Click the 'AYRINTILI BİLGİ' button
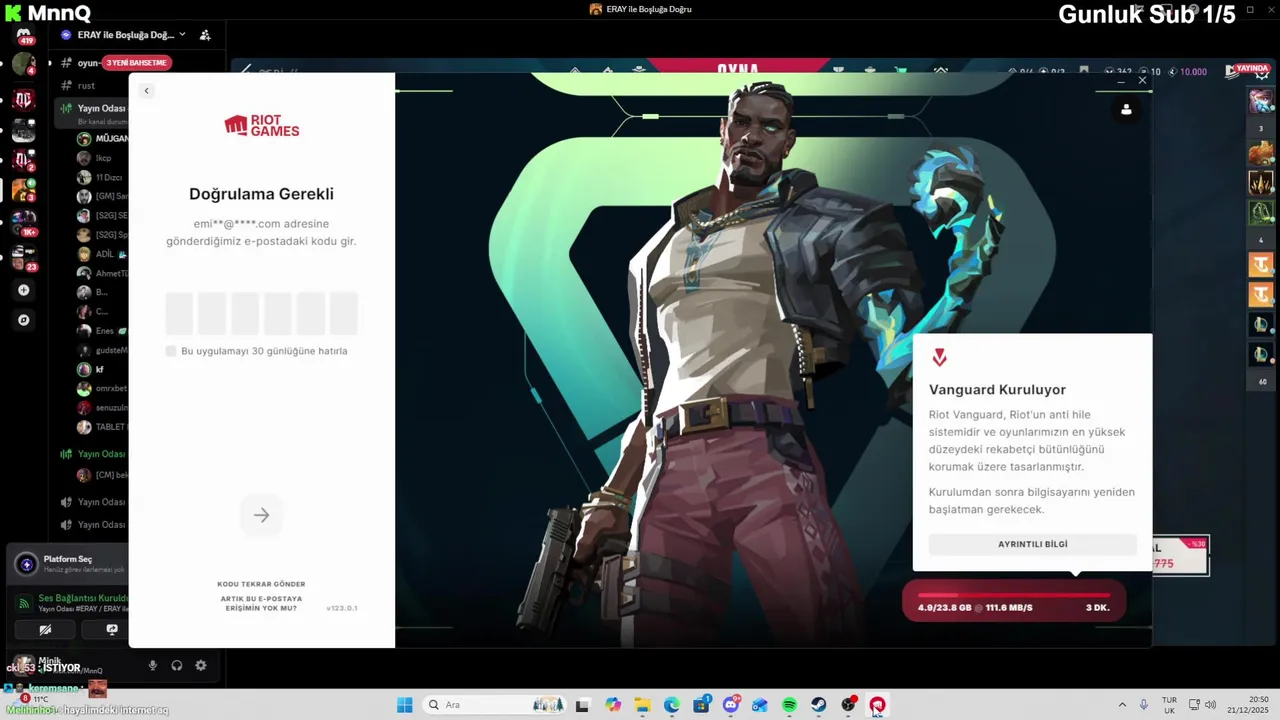Viewport: 1280px width, 720px height. click(x=1033, y=544)
